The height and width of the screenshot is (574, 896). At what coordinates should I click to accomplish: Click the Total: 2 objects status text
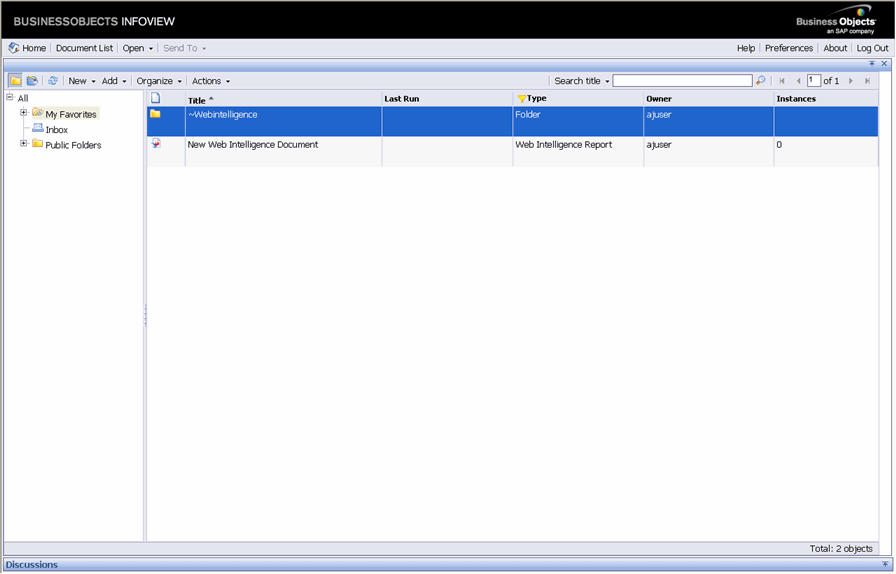point(841,548)
